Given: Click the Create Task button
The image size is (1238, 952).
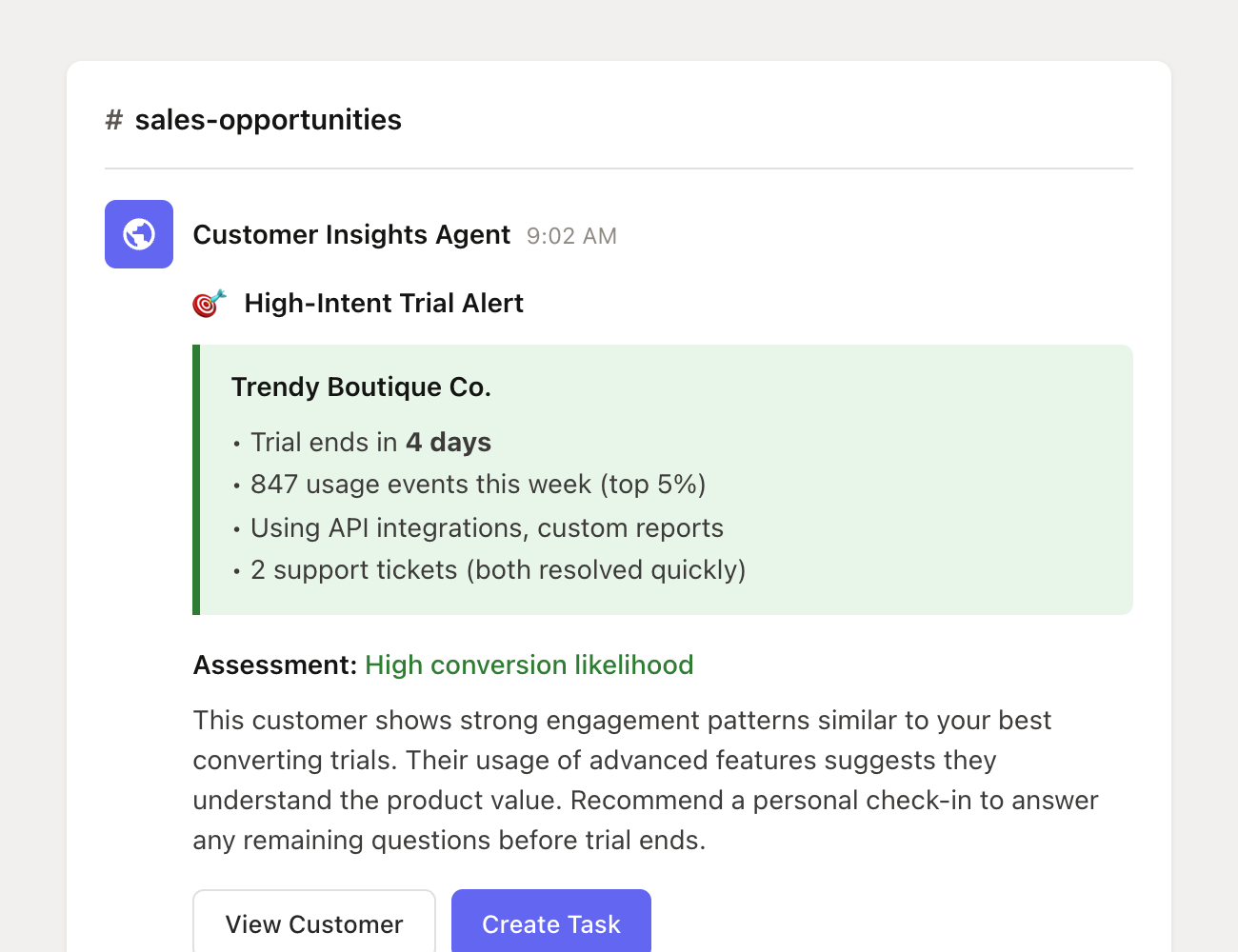Looking at the screenshot, I should click(550, 923).
